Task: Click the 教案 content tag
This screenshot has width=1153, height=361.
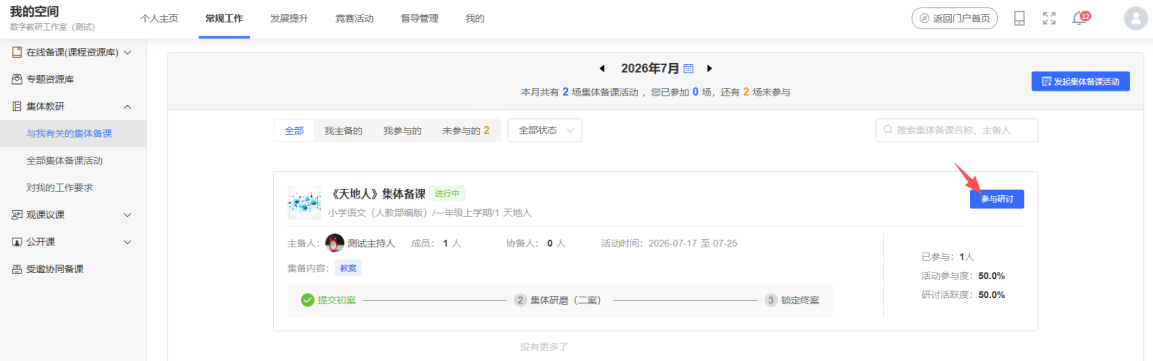Action: click(x=348, y=268)
